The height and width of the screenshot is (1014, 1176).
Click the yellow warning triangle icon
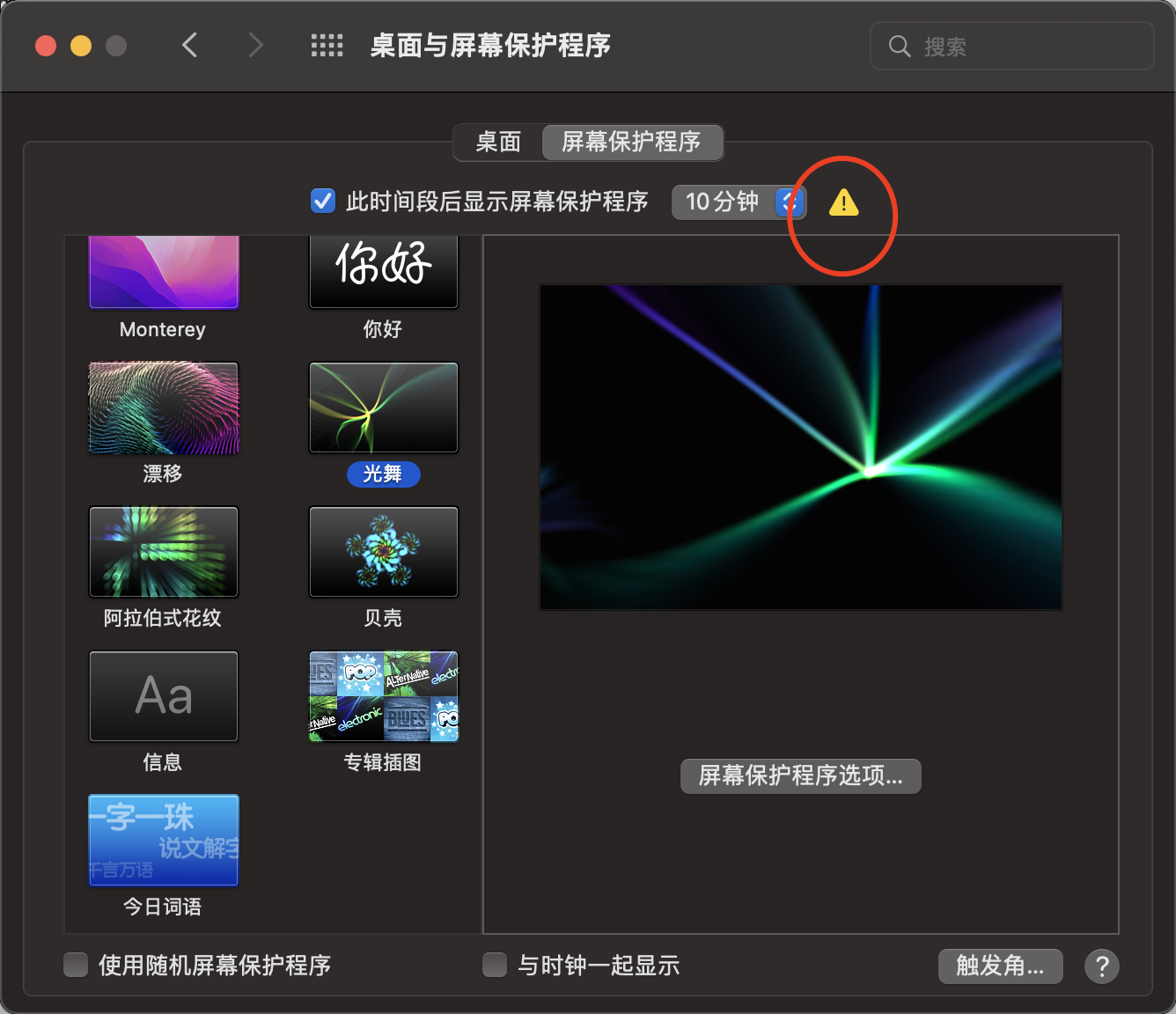[843, 203]
